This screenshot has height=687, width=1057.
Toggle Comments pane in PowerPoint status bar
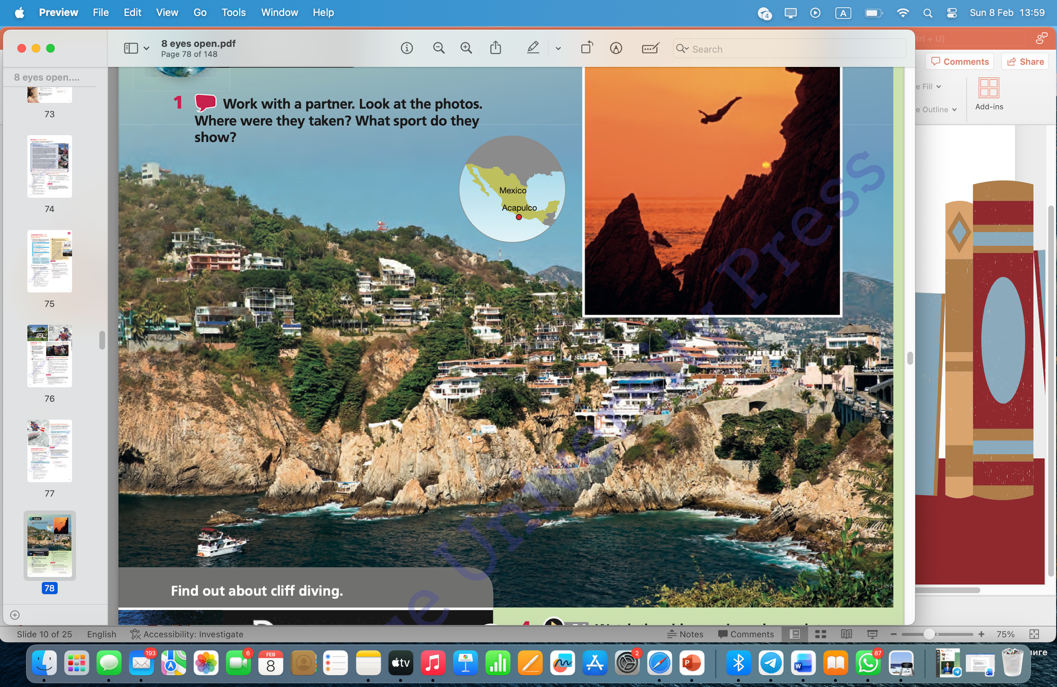click(746, 634)
